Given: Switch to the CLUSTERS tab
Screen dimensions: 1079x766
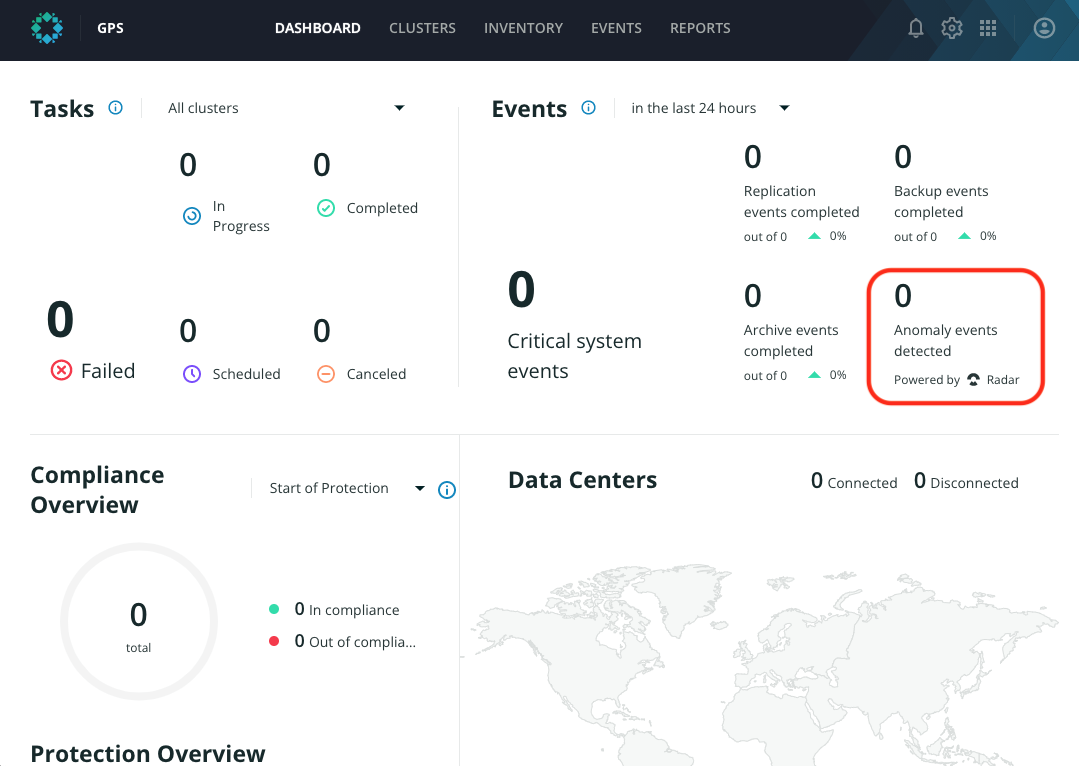Looking at the screenshot, I should click(x=422, y=28).
